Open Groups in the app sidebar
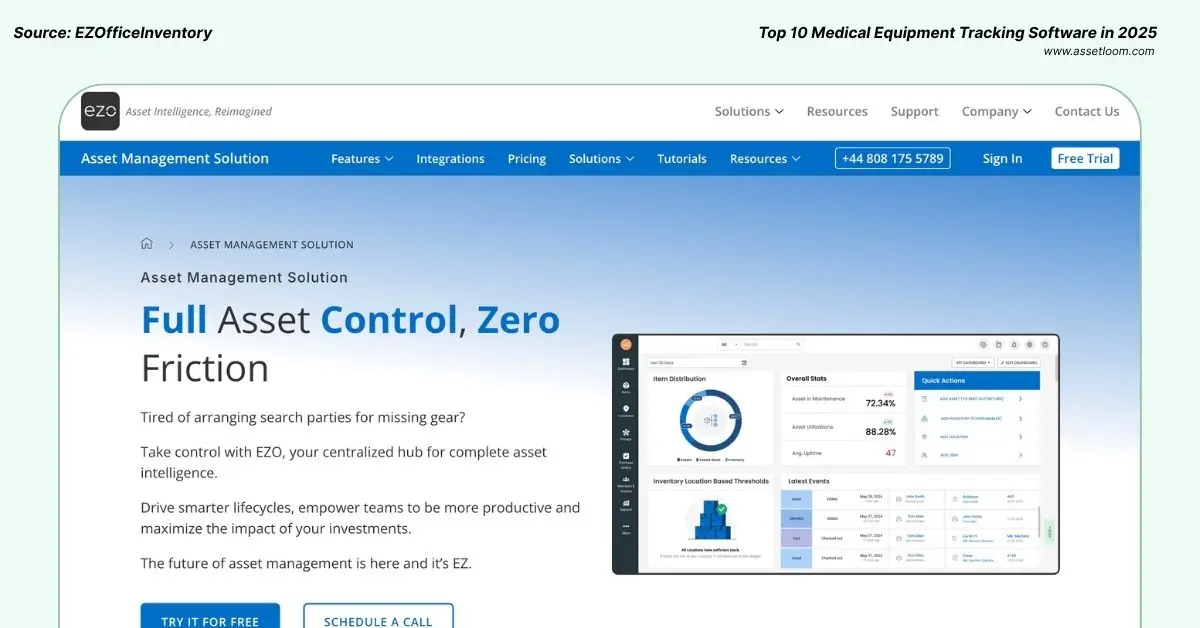Screen dimensions: 1200x628 tap(626, 434)
